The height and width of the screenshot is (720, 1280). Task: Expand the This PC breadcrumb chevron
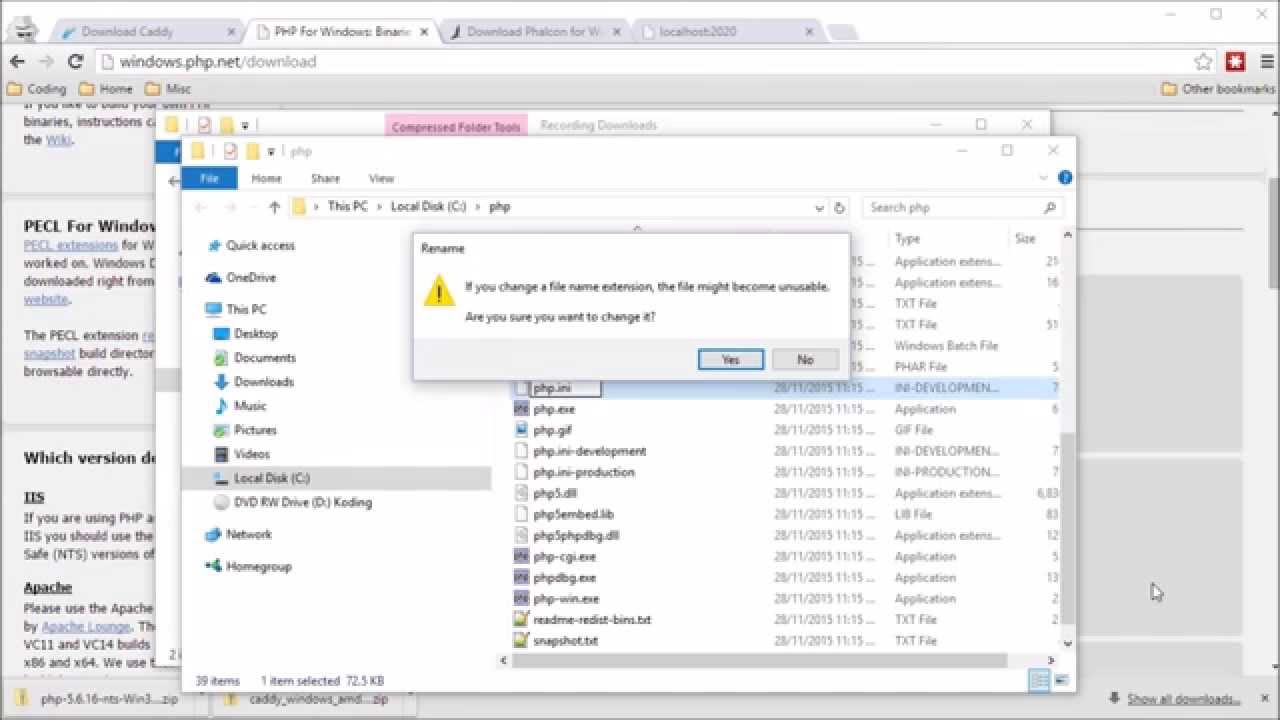tap(379, 207)
